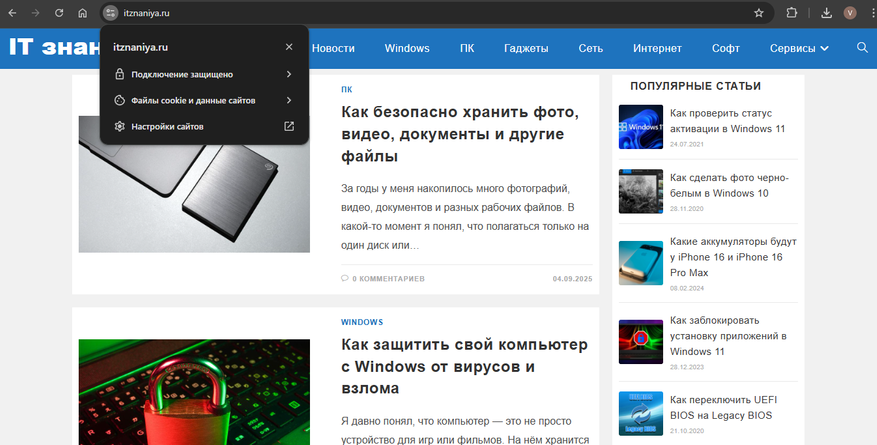Click the 28.12.2023 date text
The width and height of the screenshot is (877, 445).
[x=687, y=367]
